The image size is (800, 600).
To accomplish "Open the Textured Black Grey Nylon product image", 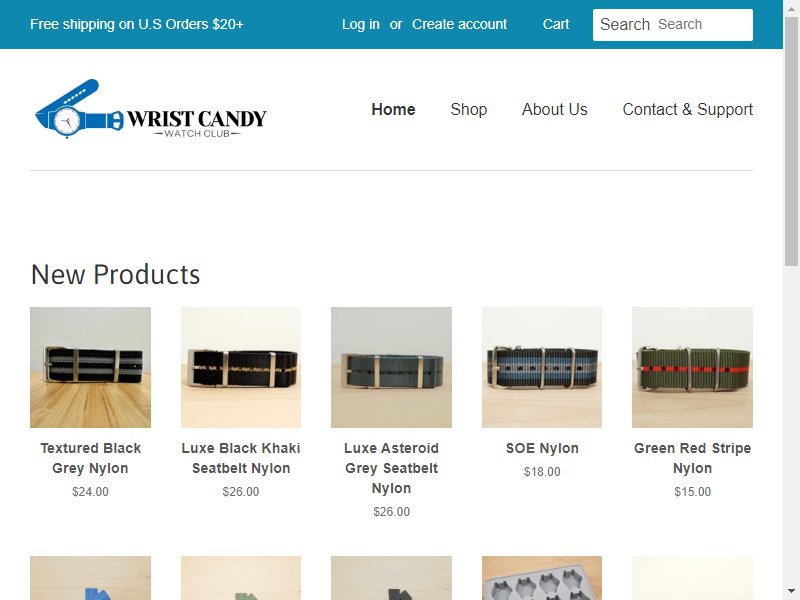I will 90,367.
